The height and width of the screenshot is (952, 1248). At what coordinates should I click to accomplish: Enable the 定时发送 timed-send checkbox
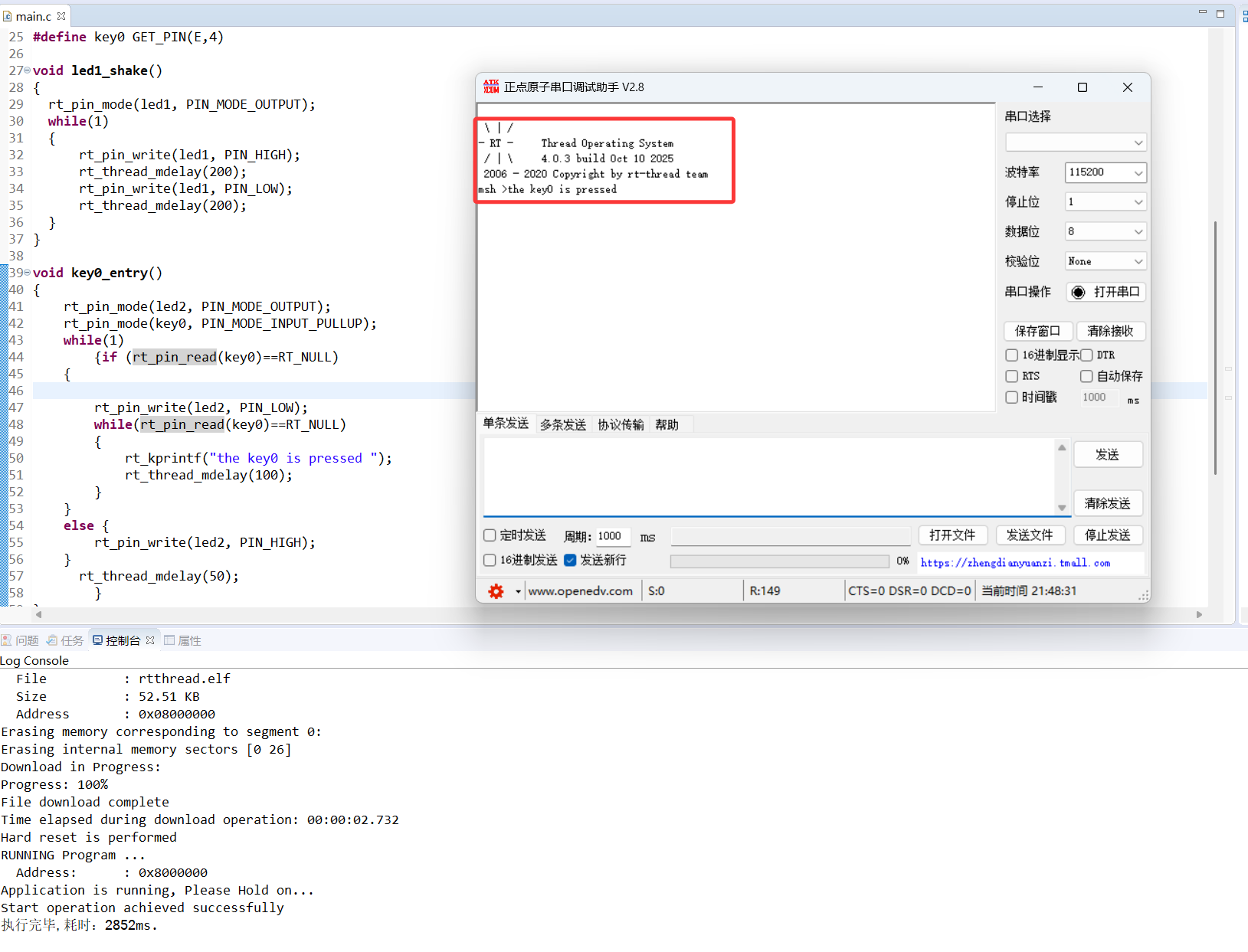click(489, 535)
